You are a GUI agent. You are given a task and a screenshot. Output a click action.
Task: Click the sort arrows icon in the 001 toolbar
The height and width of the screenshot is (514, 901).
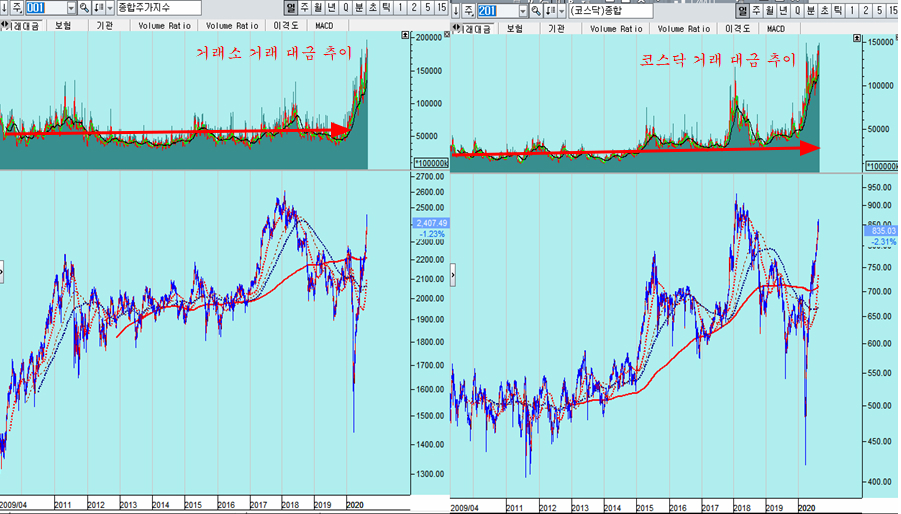pos(99,9)
